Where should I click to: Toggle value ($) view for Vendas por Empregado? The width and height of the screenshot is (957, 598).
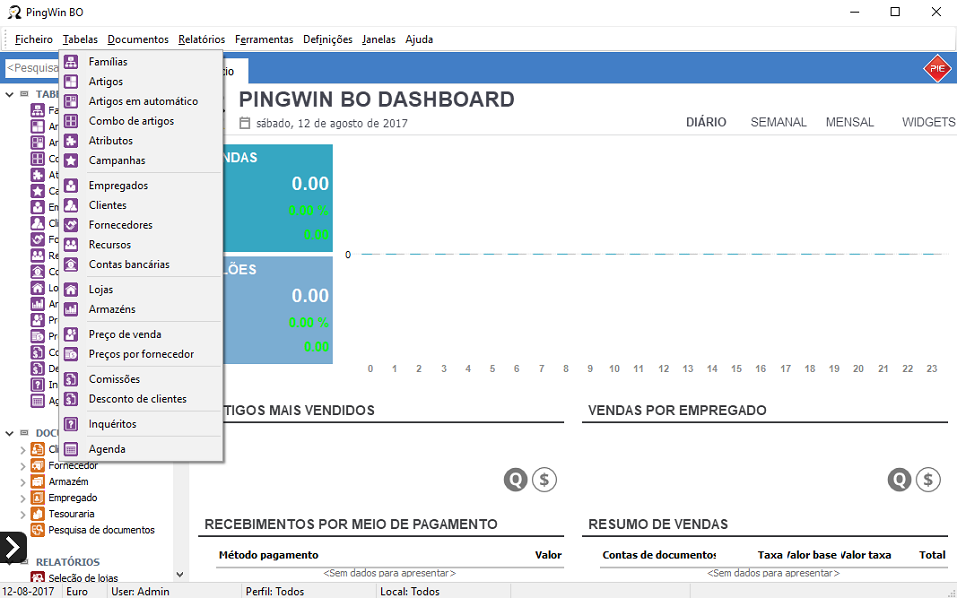click(x=929, y=480)
